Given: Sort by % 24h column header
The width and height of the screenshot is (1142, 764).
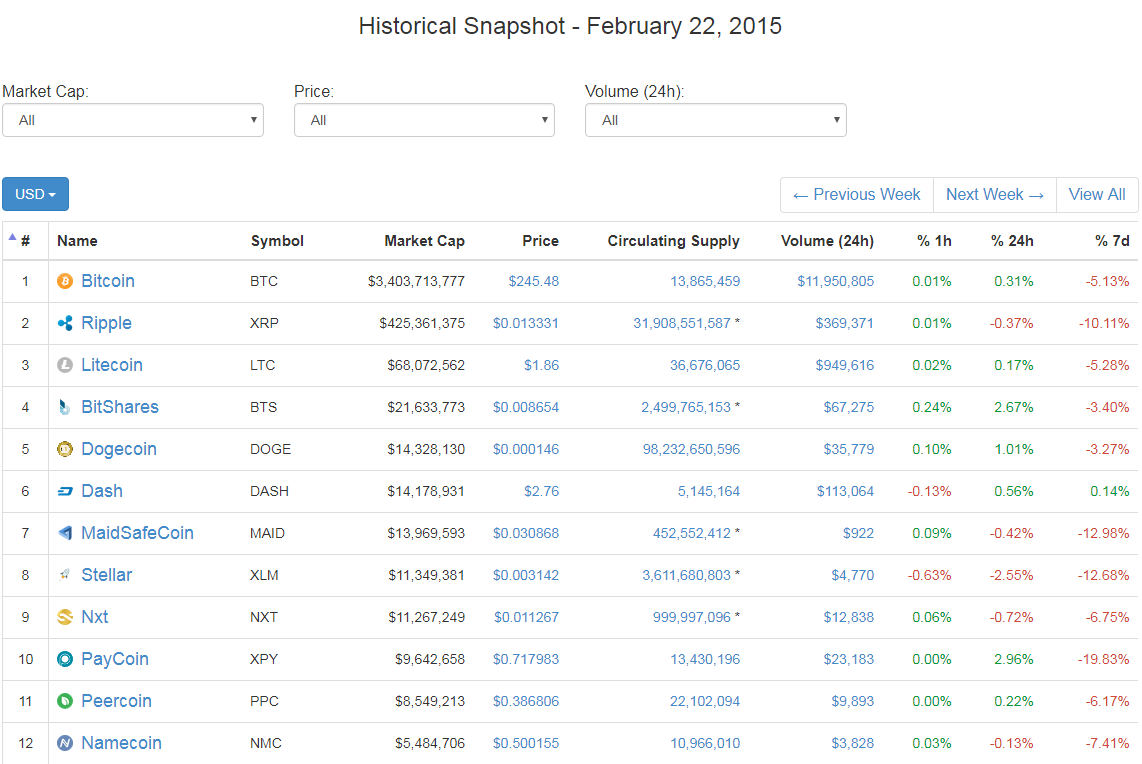Looking at the screenshot, I should click(x=1012, y=241).
